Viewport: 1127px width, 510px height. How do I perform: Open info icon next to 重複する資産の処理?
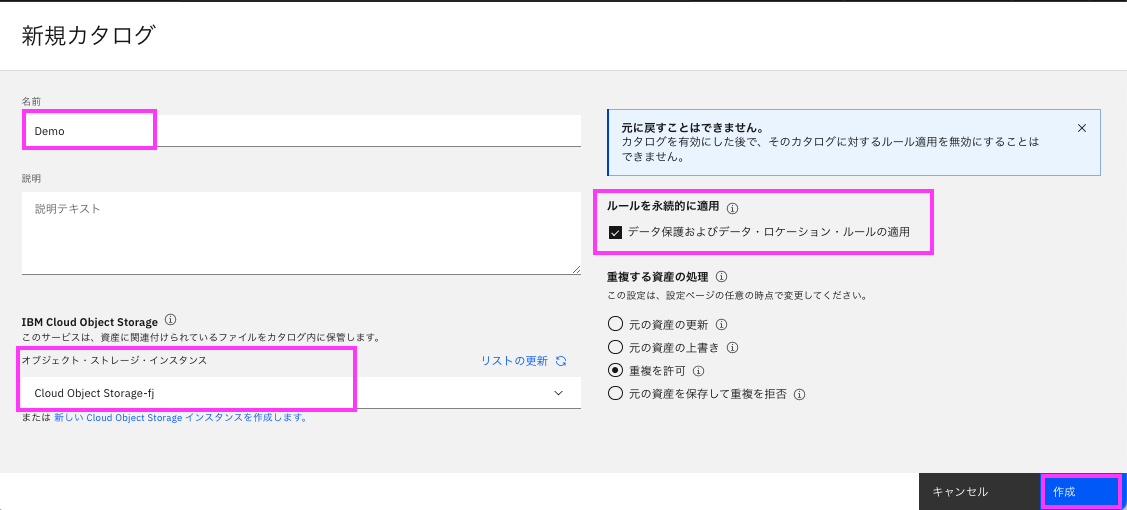pyautogui.click(x=722, y=276)
